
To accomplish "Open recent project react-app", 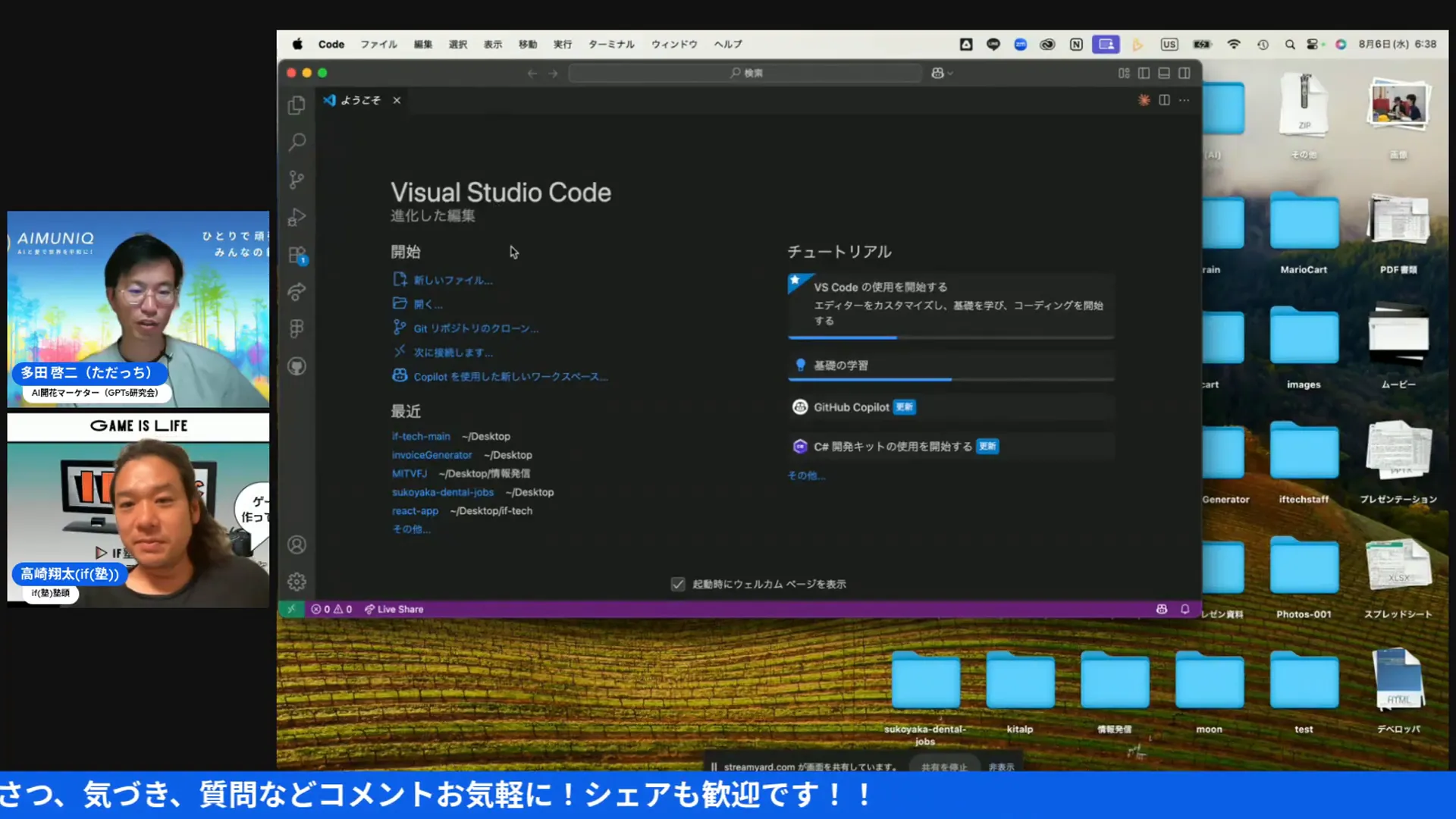I will coord(415,510).
